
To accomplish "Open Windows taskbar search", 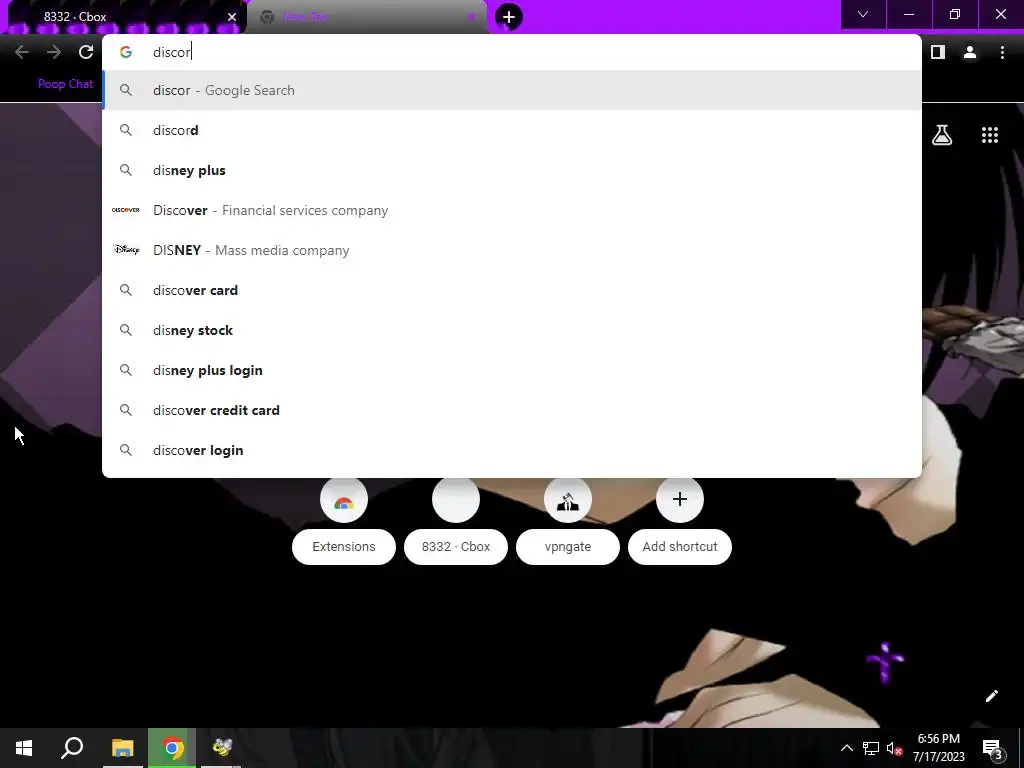I will pos(72,748).
